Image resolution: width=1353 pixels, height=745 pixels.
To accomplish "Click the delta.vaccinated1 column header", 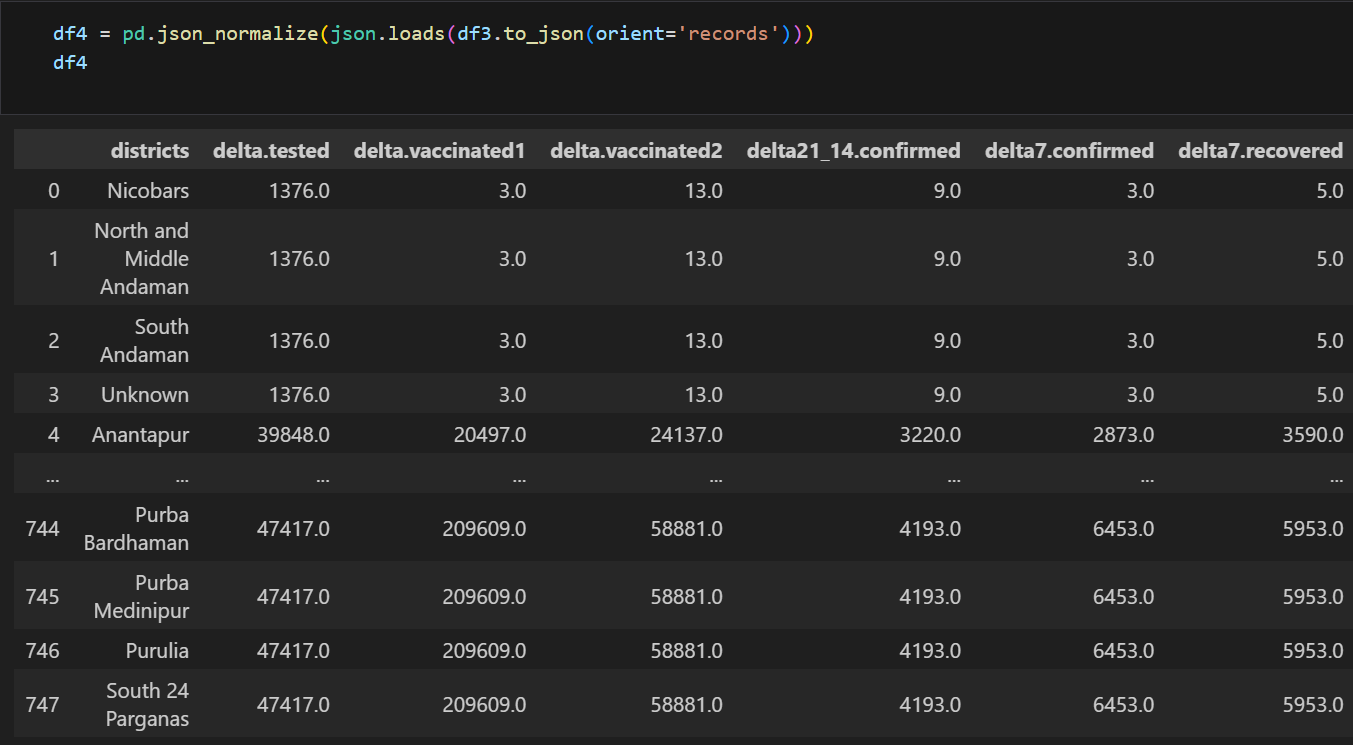I will [x=440, y=150].
